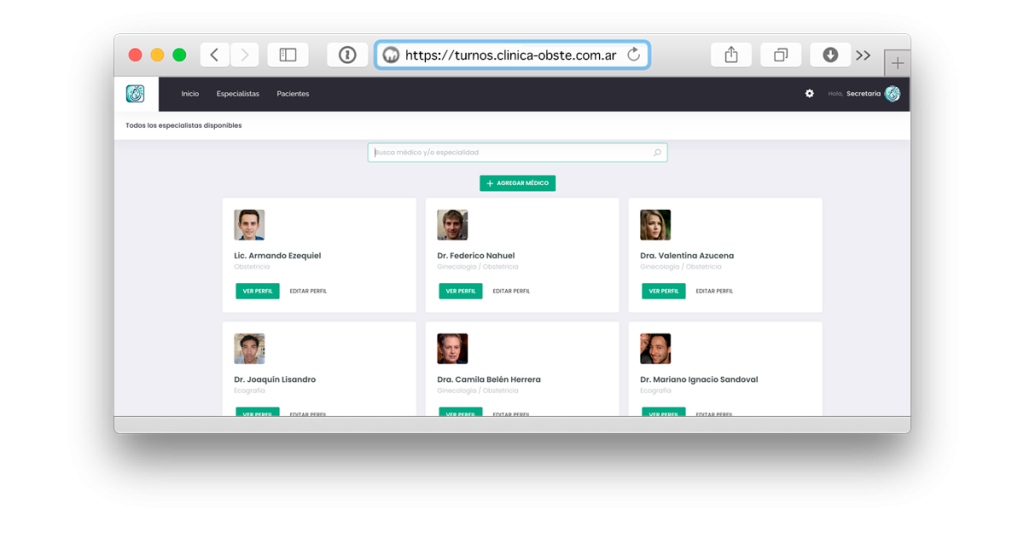
Task: Click the Secretaria user avatar icon
Action: (x=892, y=94)
